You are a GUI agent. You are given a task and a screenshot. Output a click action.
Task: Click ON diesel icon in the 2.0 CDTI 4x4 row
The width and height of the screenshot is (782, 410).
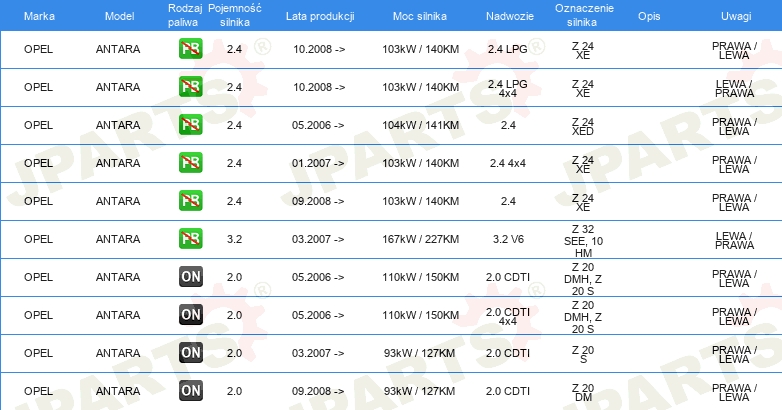pyautogui.click(x=191, y=315)
